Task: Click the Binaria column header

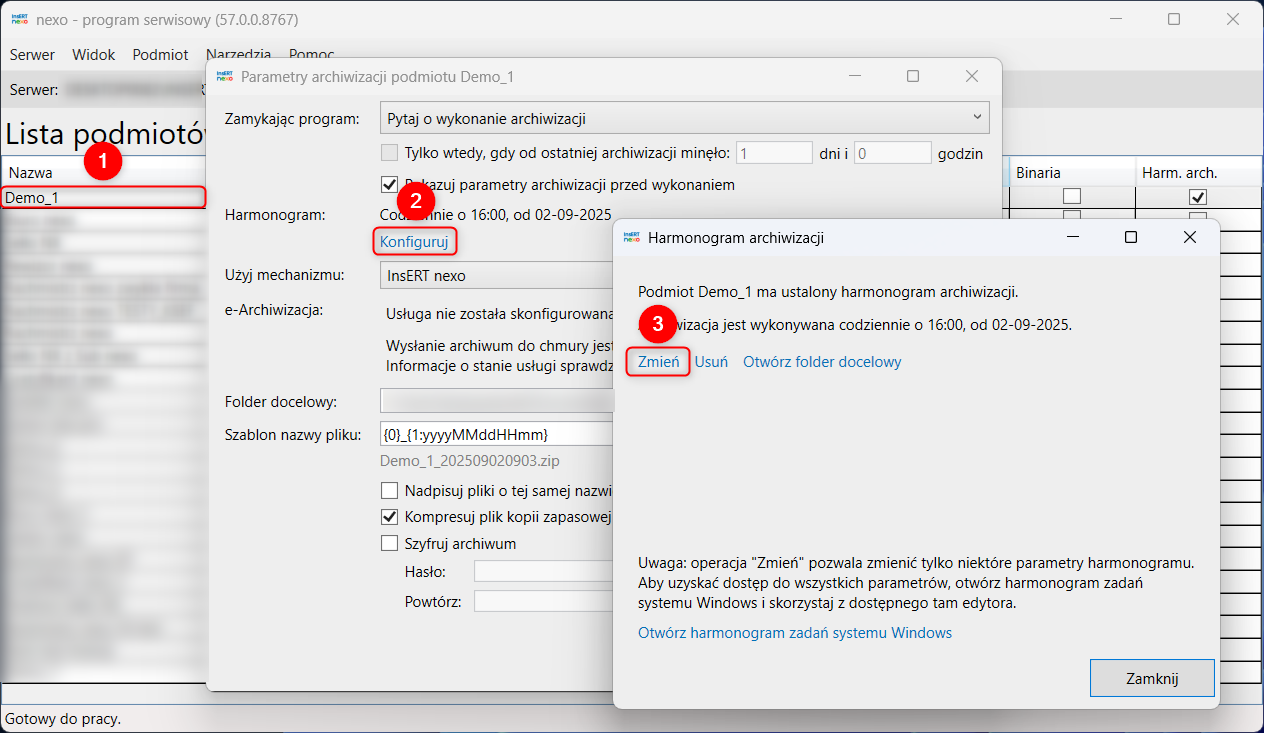Action: click(1072, 173)
